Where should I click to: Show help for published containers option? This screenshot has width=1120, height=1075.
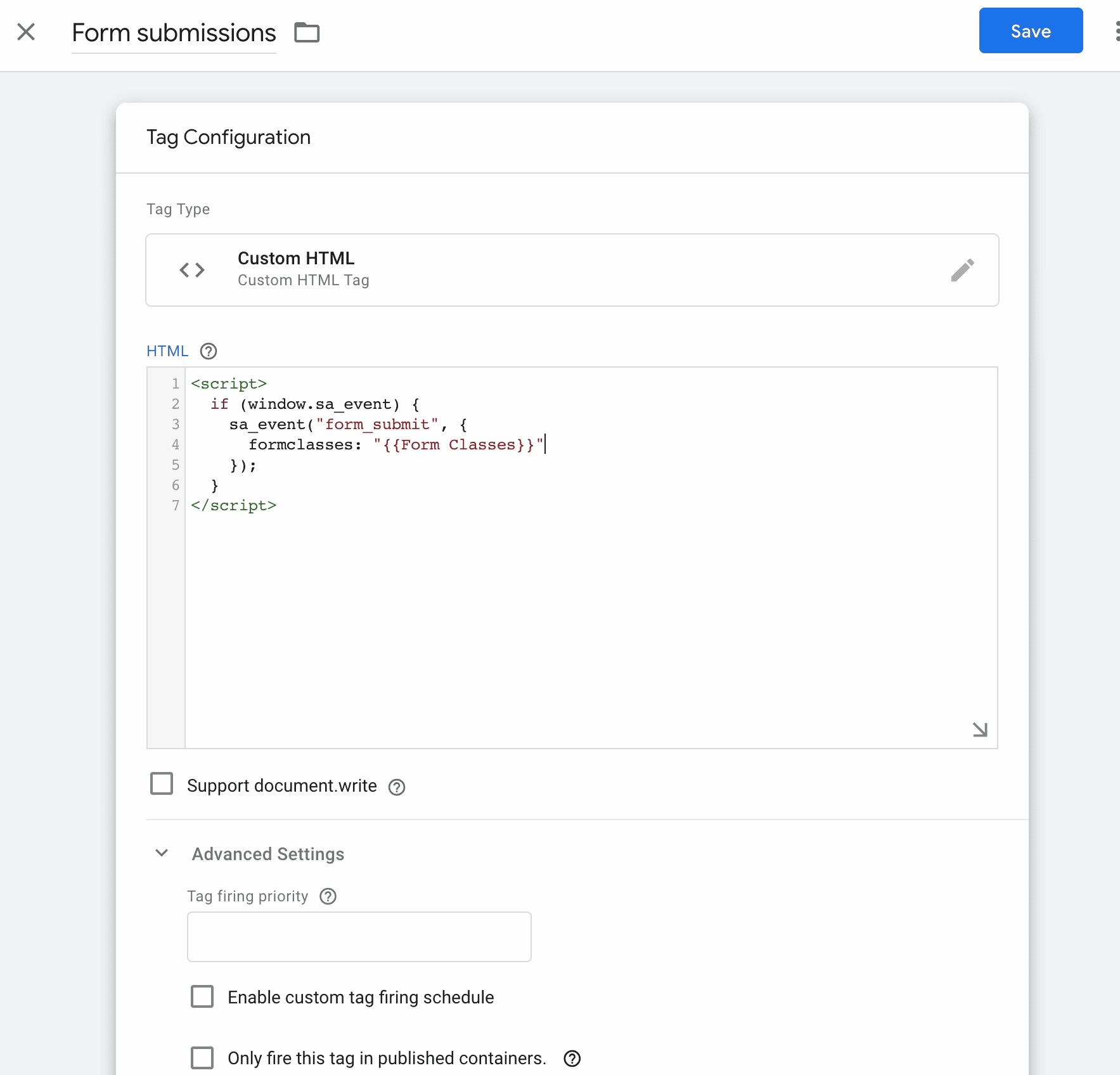[x=572, y=1059]
